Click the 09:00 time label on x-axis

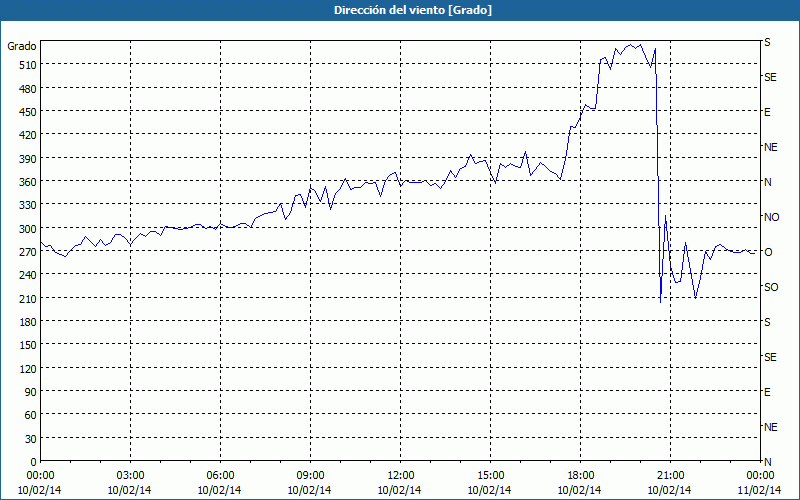[x=310, y=476]
